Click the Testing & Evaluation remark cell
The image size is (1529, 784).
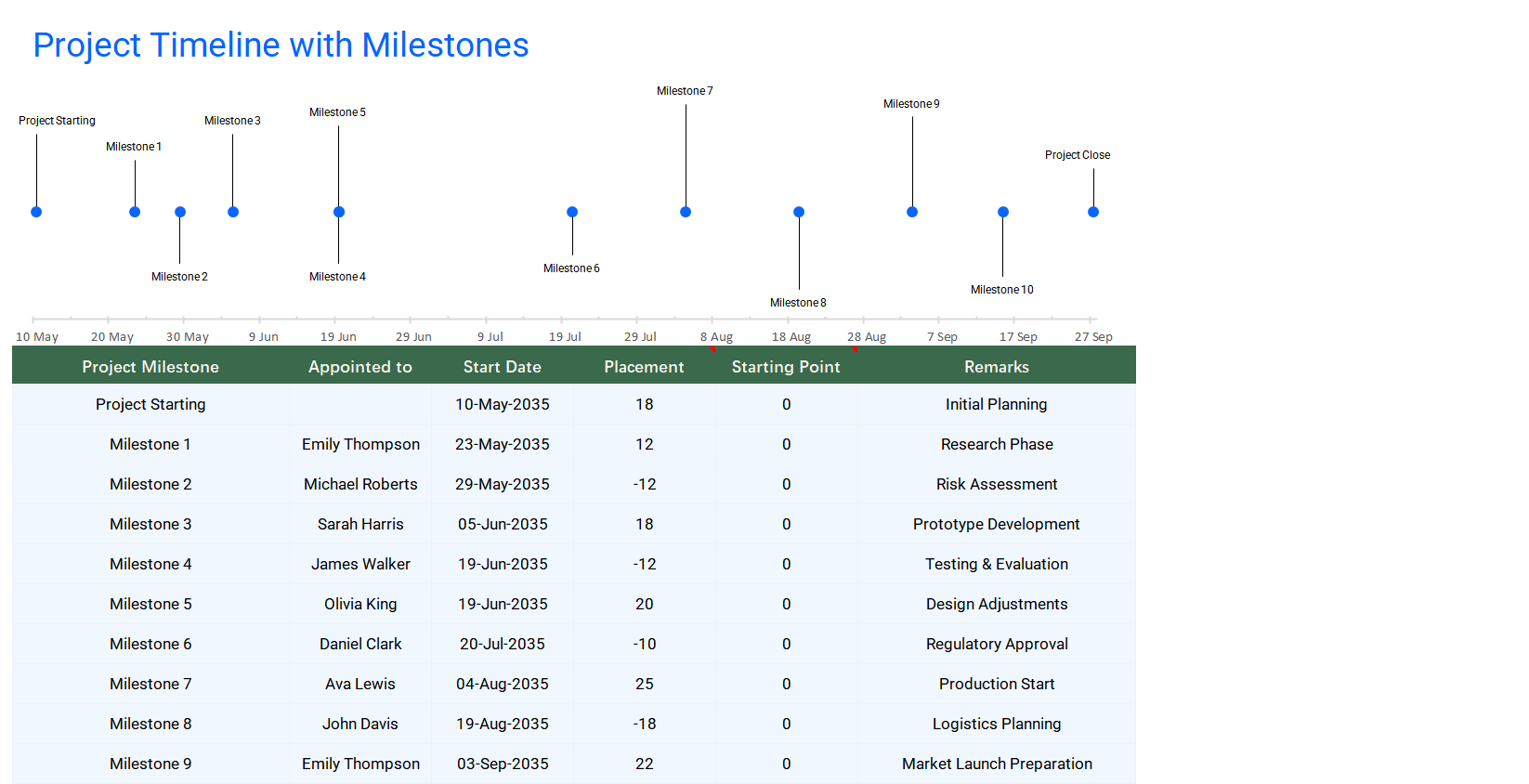(x=997, y=564)
